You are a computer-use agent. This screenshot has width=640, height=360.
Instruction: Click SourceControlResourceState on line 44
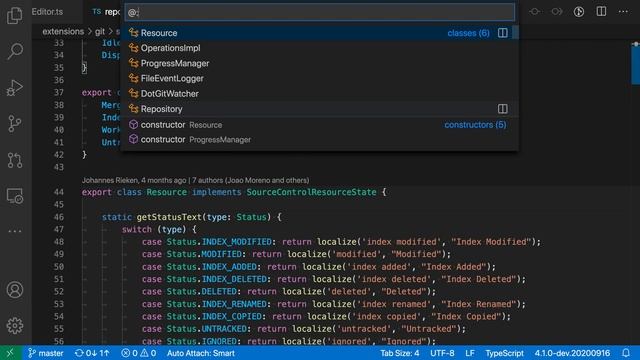coord(311,192)
